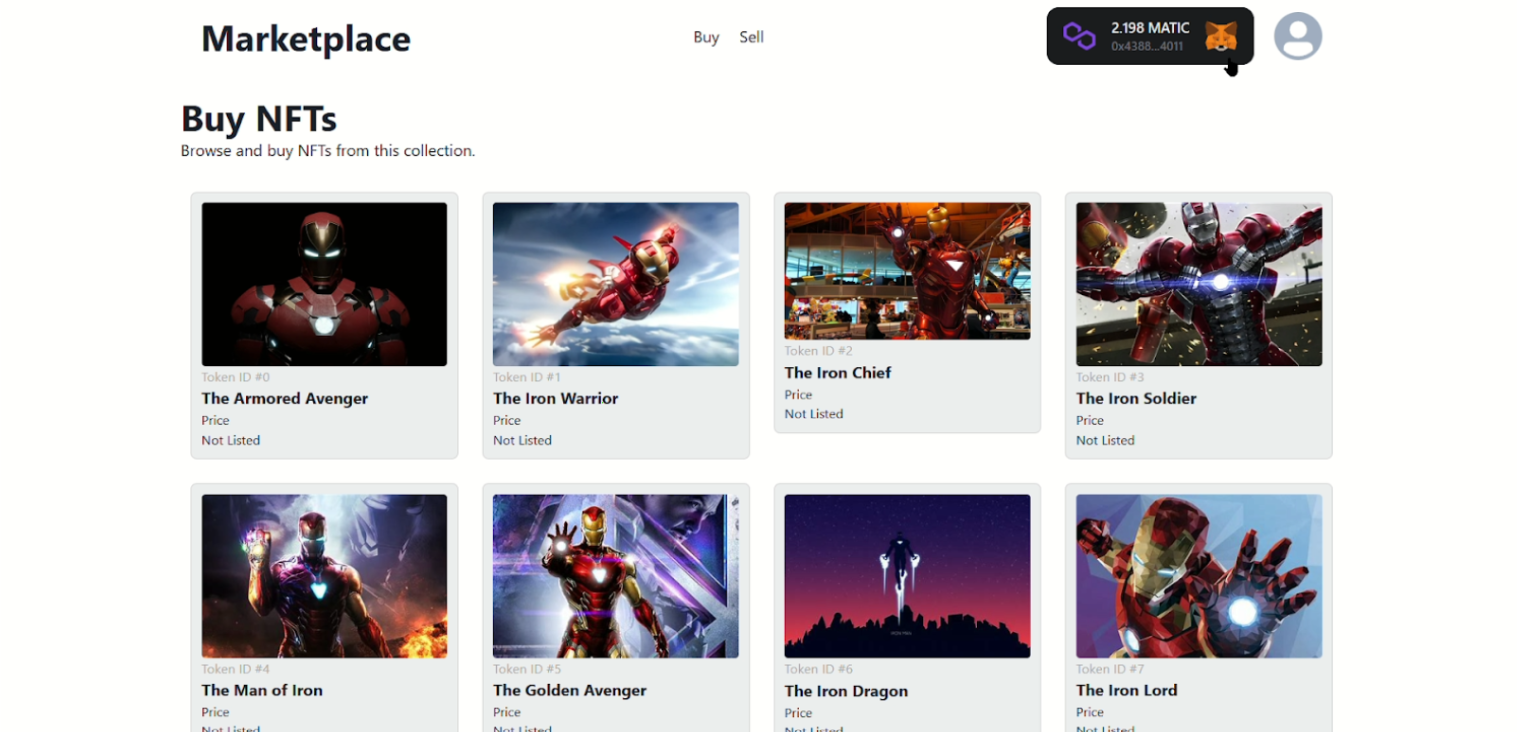This screenshot has height=732, width=1517.
Task: Click the Marketplace logo title
Action: pos(306,39)
